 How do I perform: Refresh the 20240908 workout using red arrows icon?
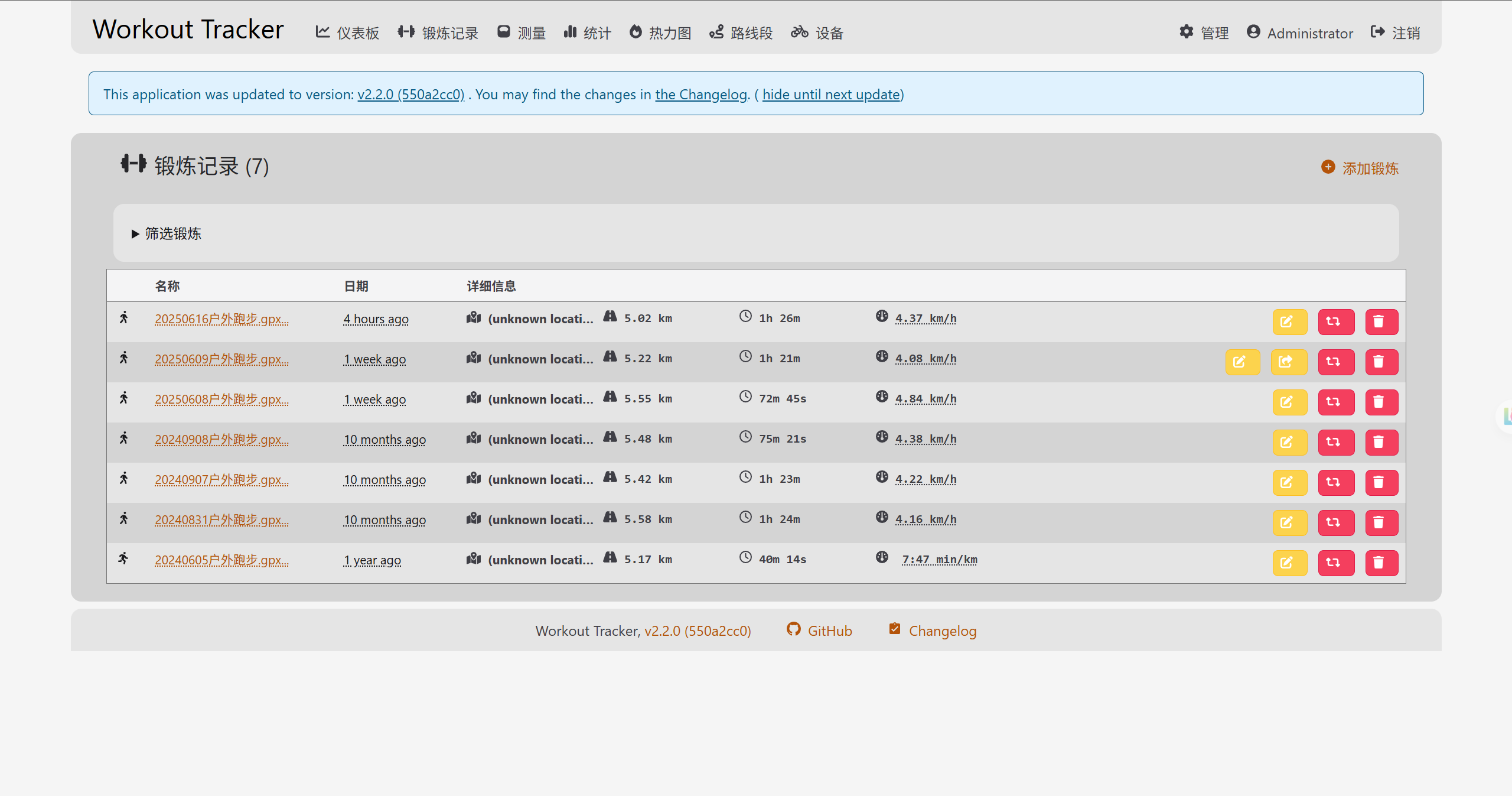coord(1335,442)
